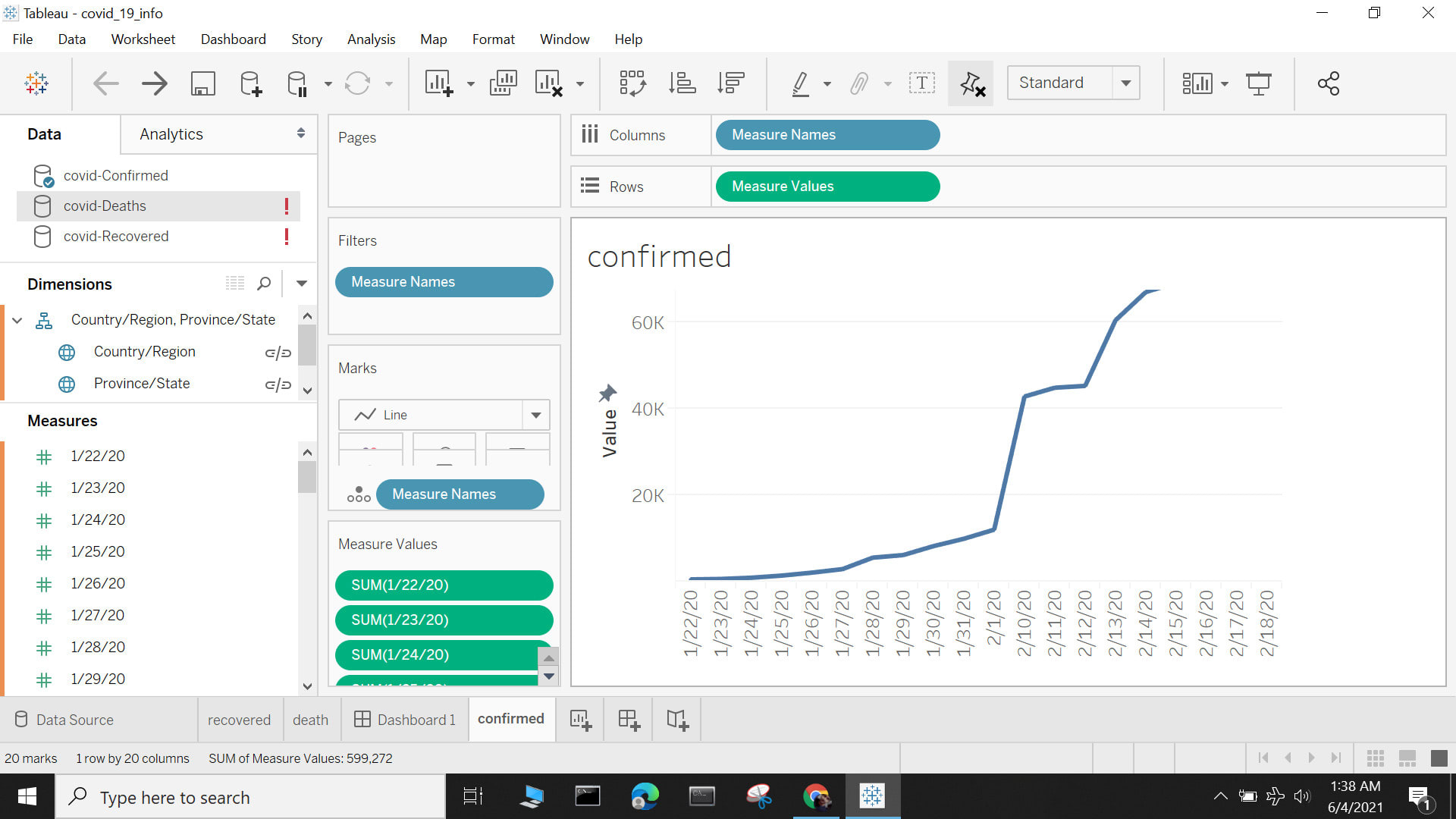Select the 1/26/20 measure field
This screenshot has width=1456, height=819.
(x=98, y=583)
